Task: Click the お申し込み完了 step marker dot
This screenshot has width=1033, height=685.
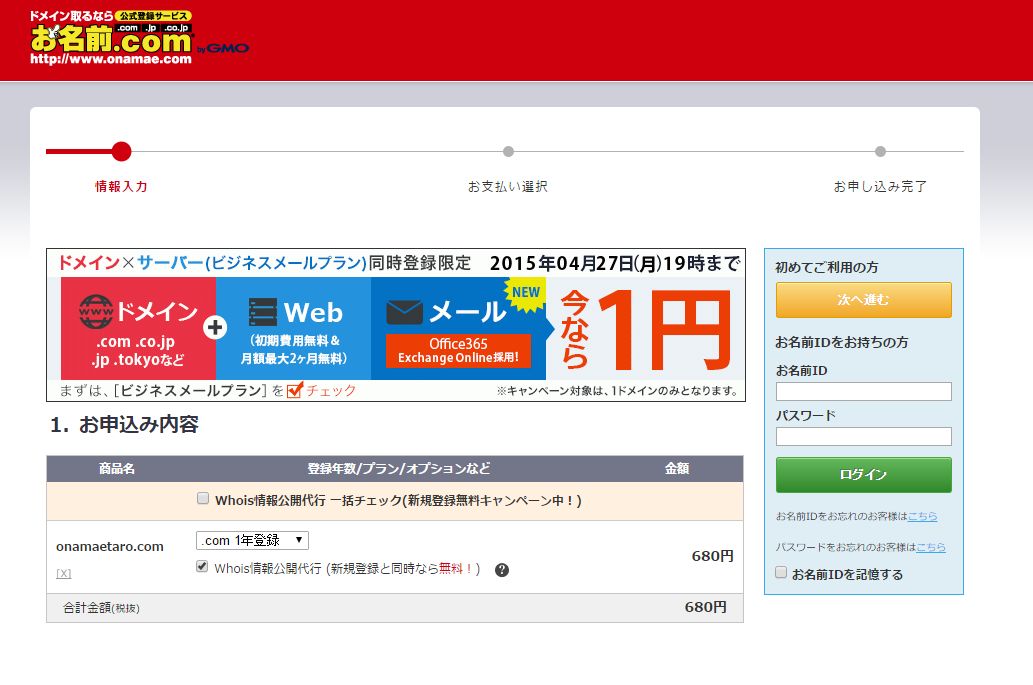Action: [x=880, y=151]
